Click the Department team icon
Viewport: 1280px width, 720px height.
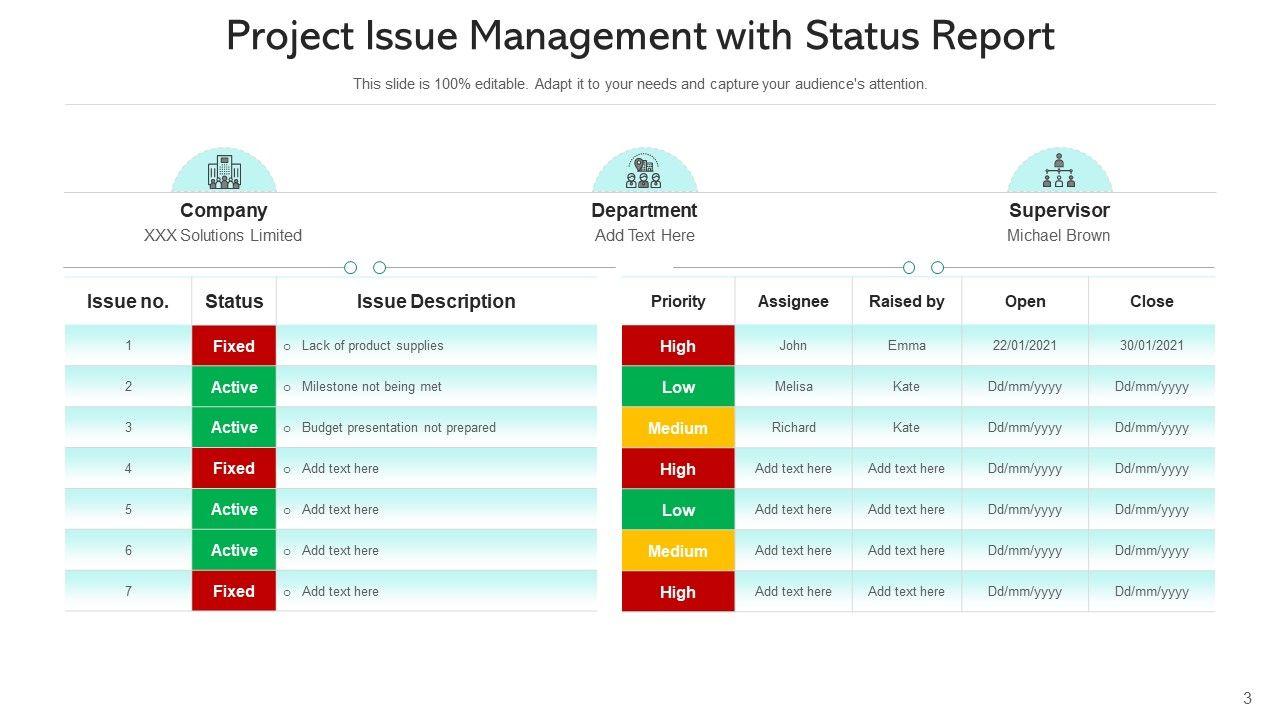click(x=644, y=172)
